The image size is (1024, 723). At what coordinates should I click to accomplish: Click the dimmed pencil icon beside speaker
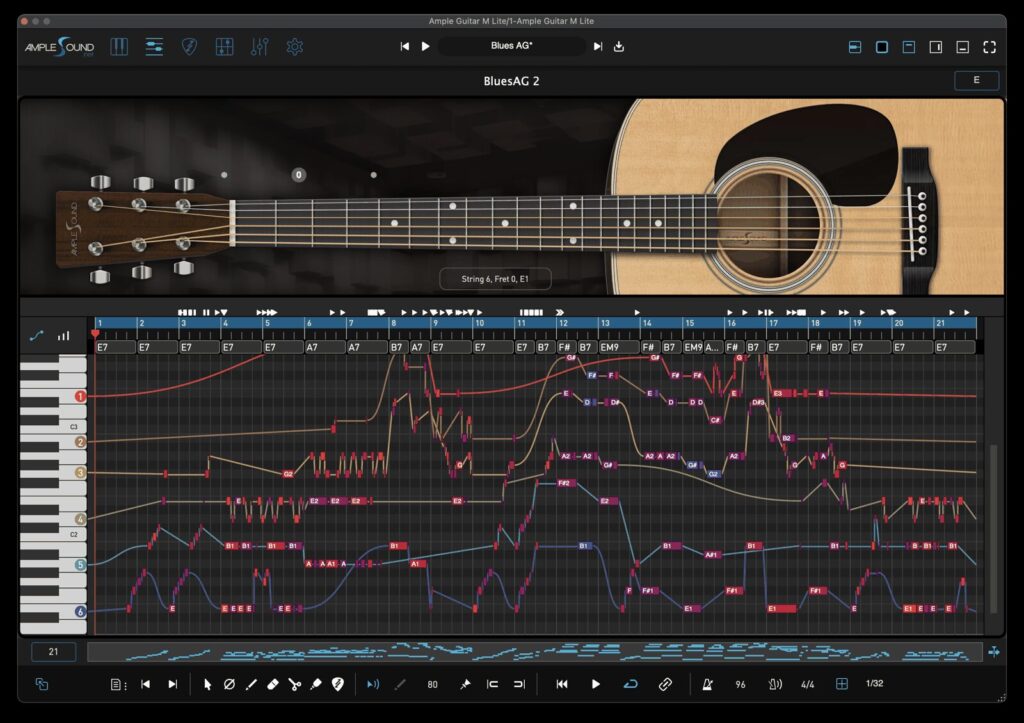point(400,684)
